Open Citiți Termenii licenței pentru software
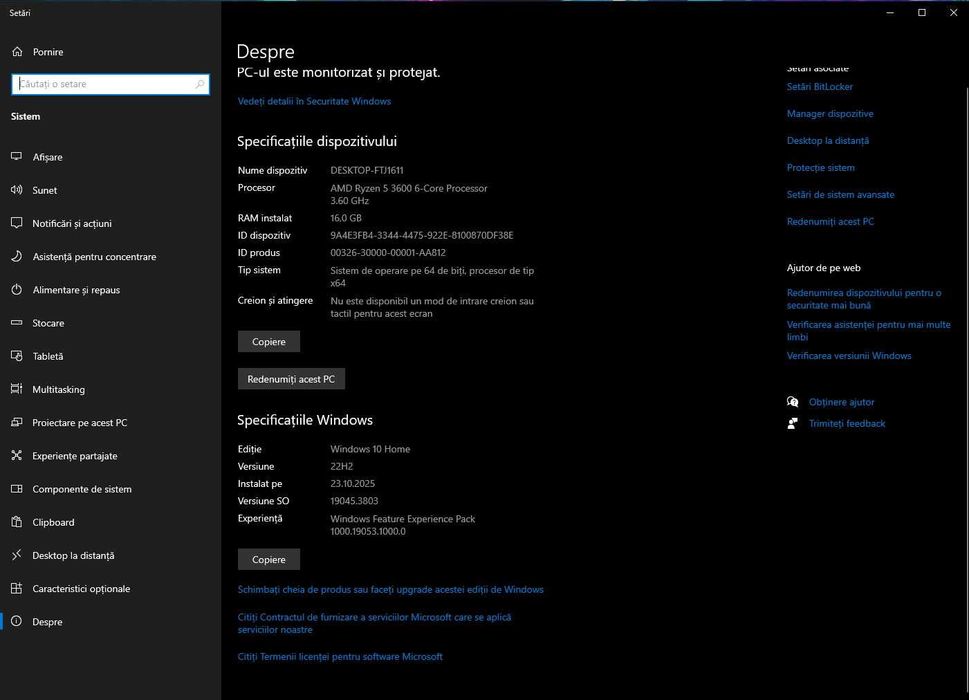 pyautogui.click(x=340, y=657)
